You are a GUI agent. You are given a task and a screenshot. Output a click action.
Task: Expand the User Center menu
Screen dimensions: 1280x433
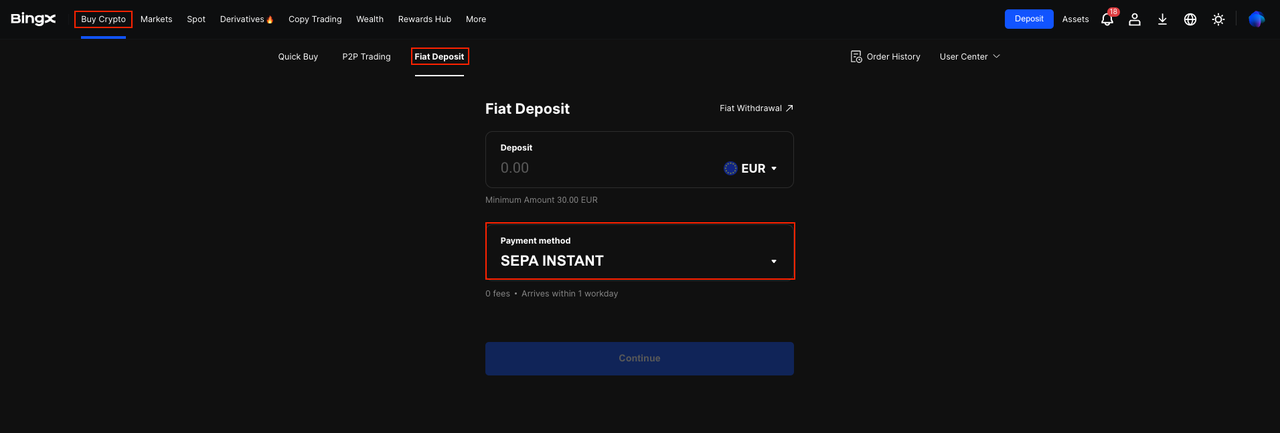(x=969, y=57)
